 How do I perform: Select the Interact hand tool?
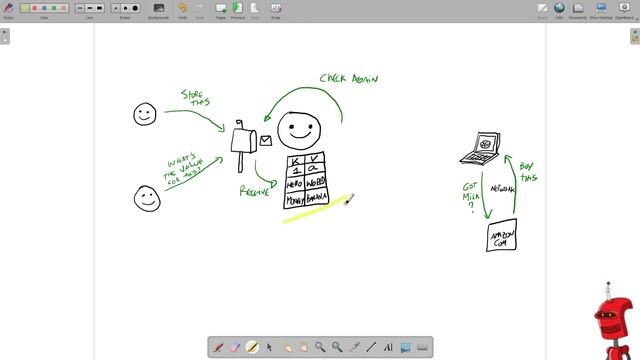click(287, 347)
